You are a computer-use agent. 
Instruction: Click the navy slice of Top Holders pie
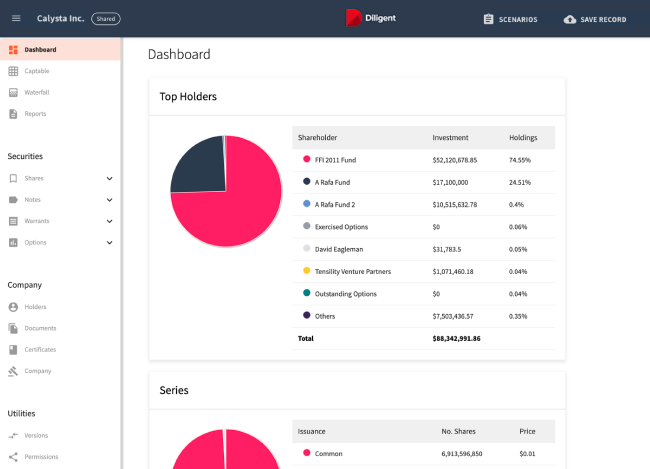[203, 168]
